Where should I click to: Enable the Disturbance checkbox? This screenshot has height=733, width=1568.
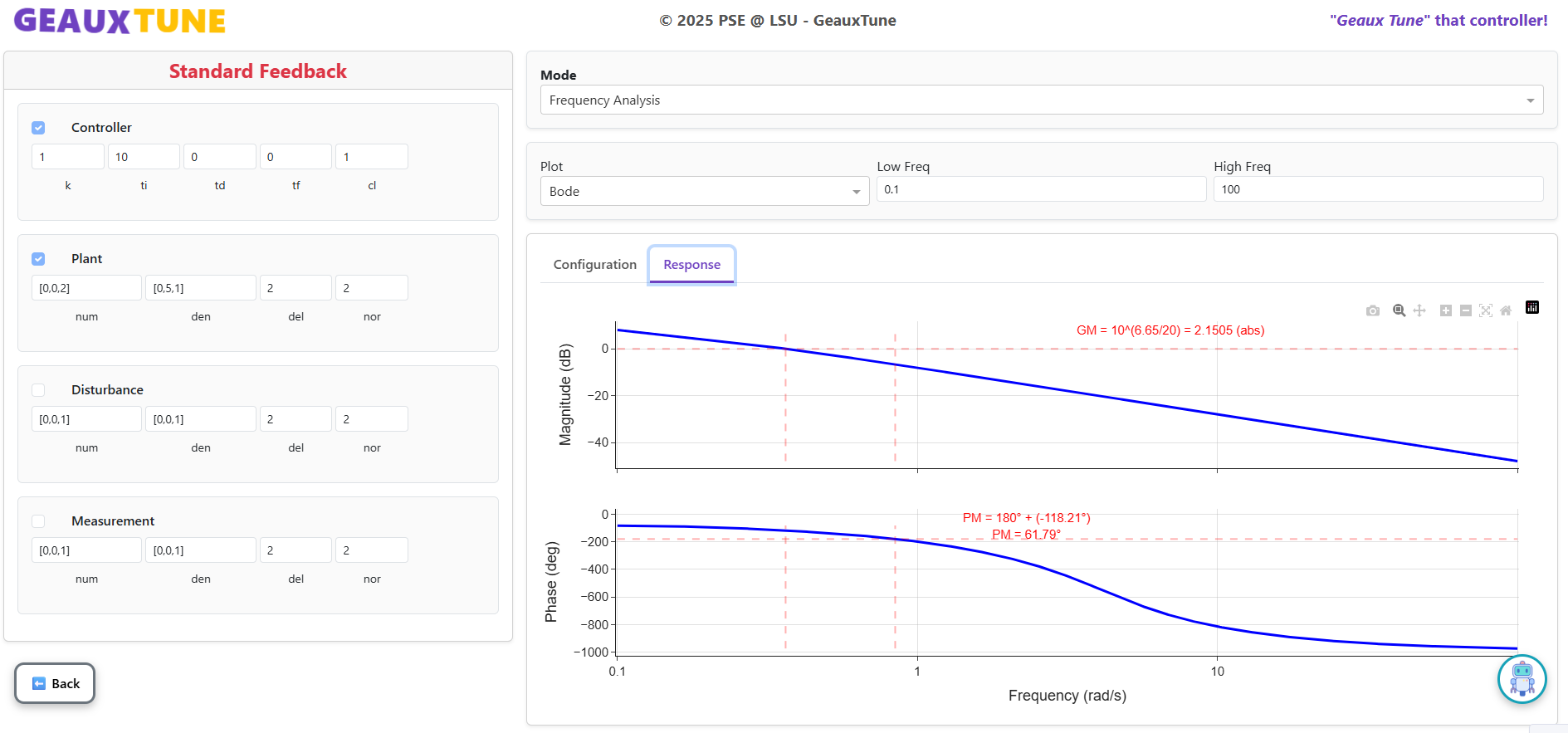38,390
